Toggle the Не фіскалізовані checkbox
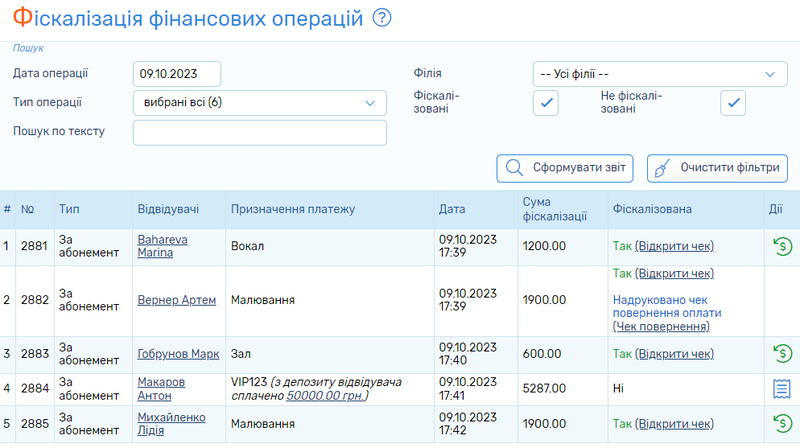Screen dimensions: 800x448 [733, 103]
